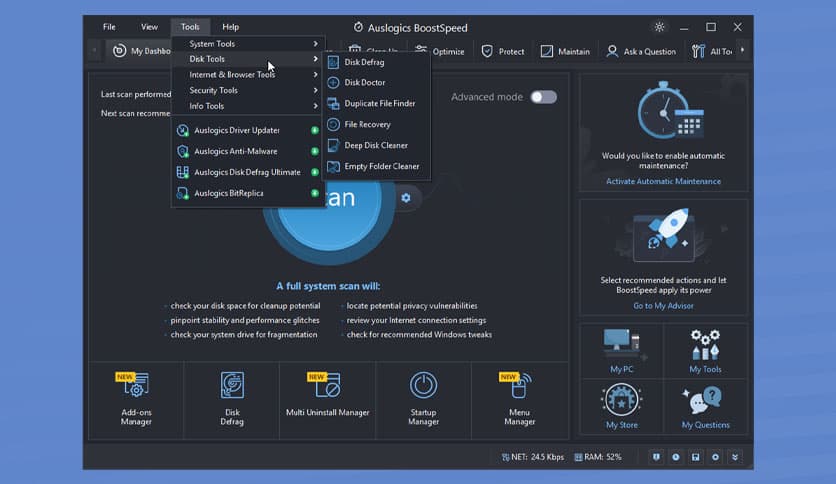
Task: Click double-chevron icon in status bar
Action: click(x=735, y=457)
